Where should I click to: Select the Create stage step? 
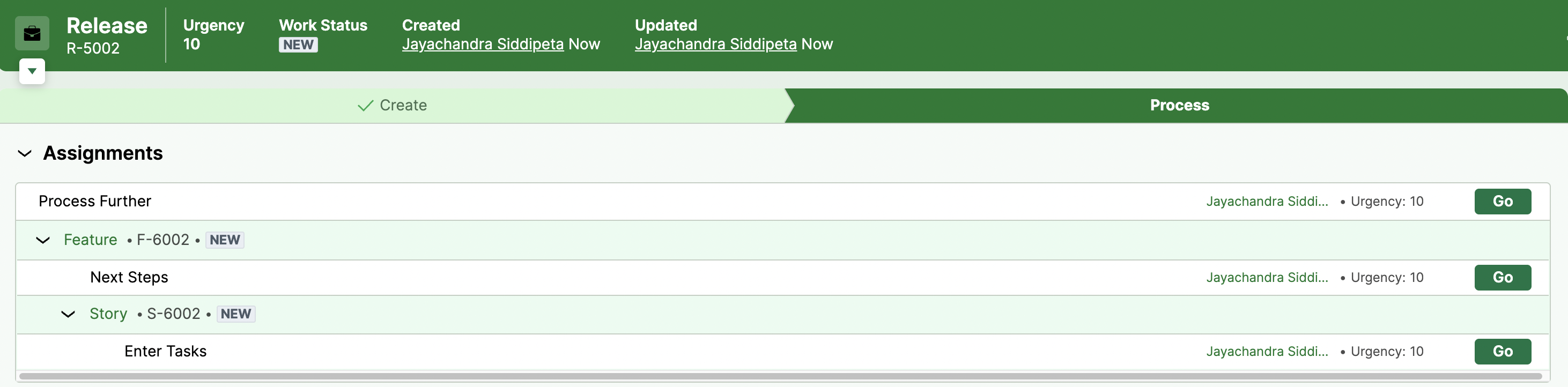393,105
